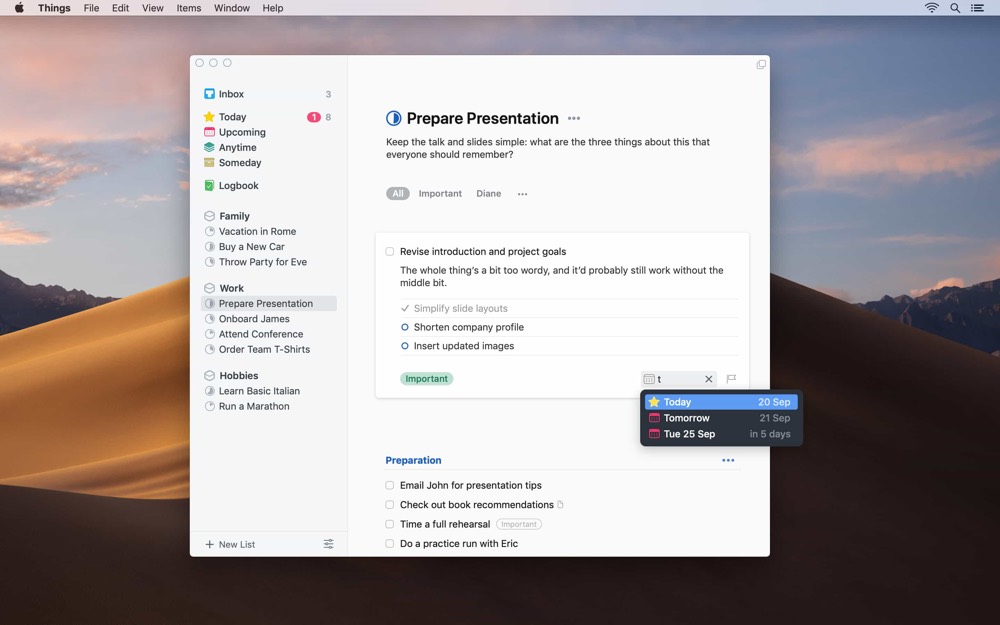Check off Time a full rehearsal

coord(390,524)
